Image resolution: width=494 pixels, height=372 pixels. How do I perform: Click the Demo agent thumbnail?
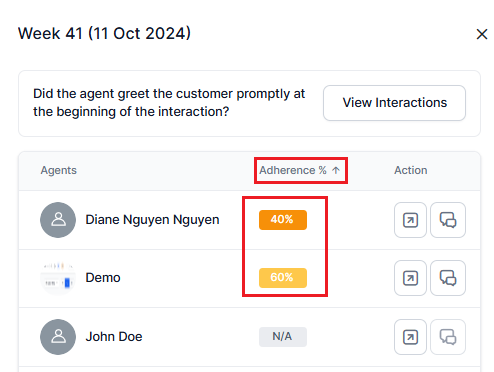coord(58,278)
